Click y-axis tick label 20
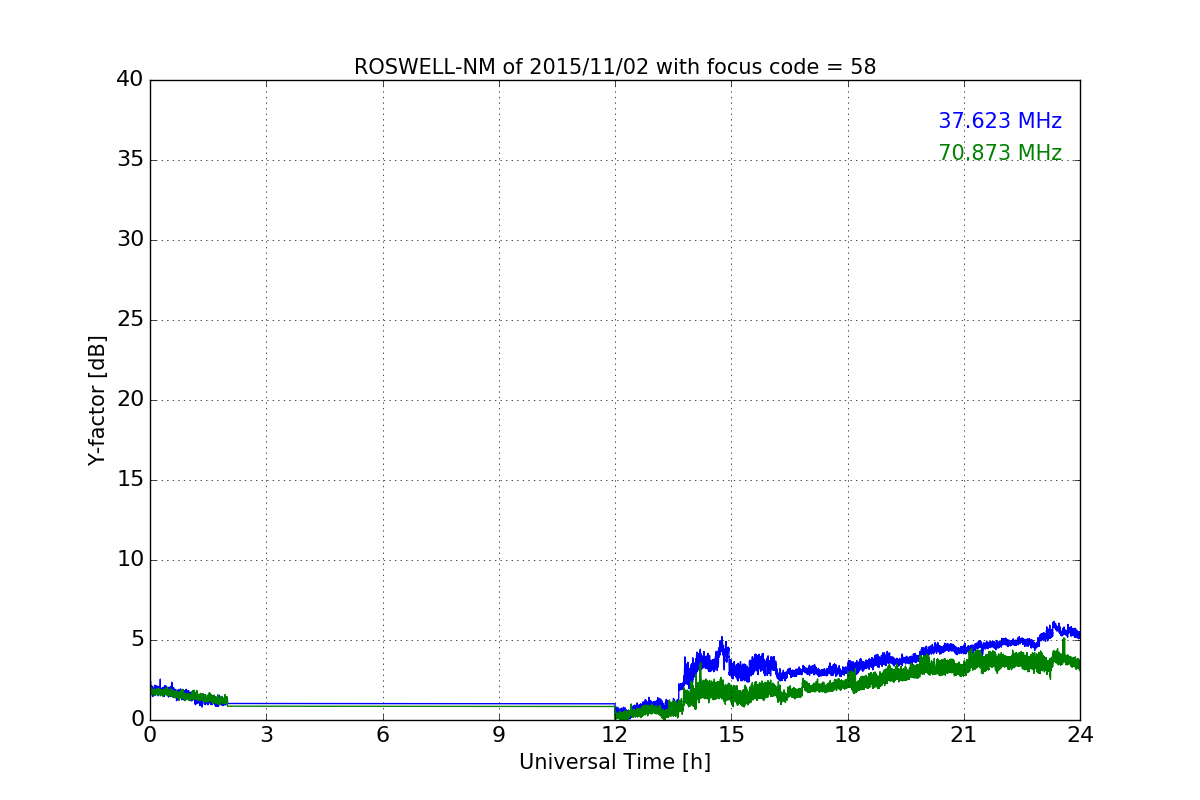This screenshot has width=1200, height=800. [130, 399]
